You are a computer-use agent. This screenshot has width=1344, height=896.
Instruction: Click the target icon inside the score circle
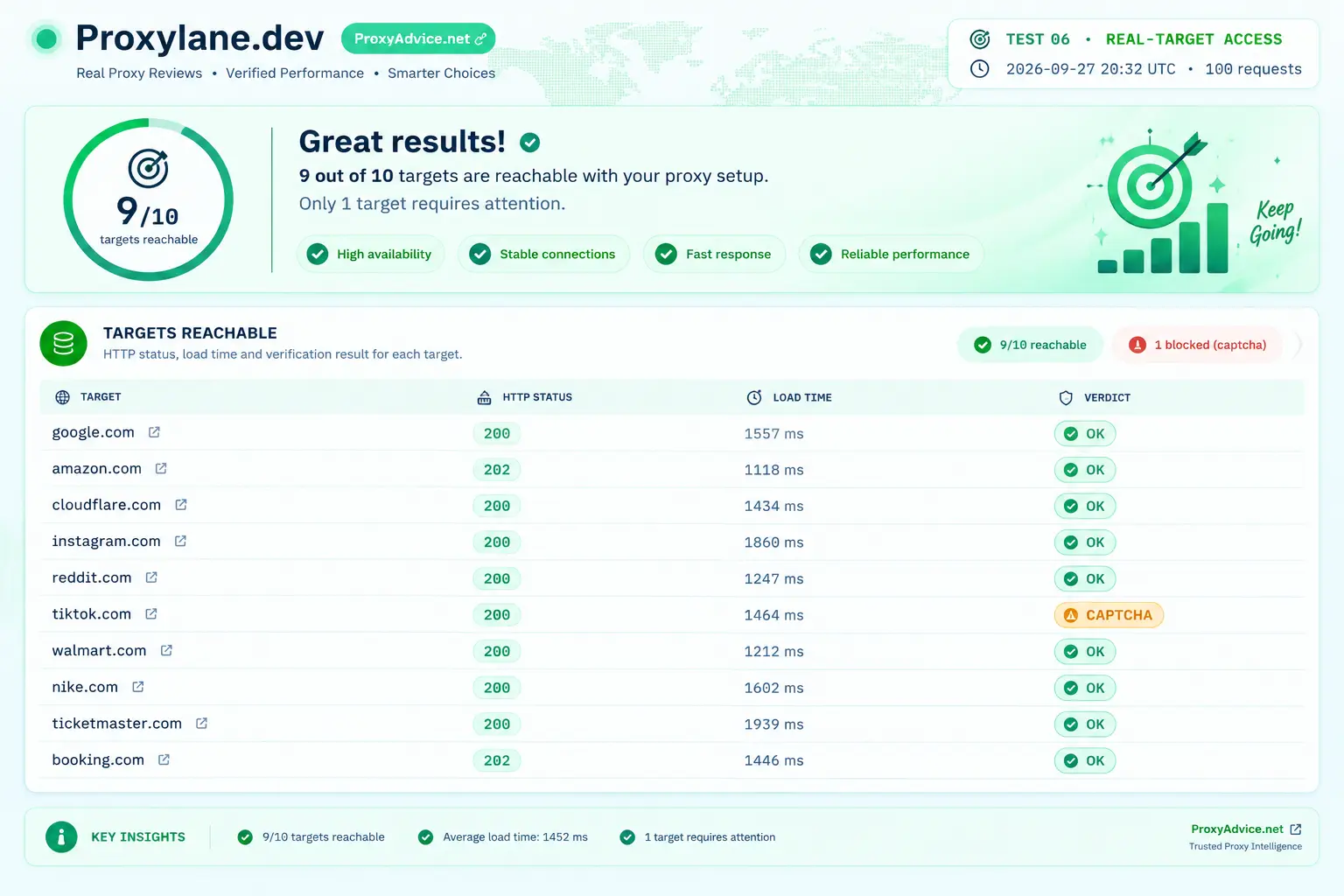click(x=148, y=168)
